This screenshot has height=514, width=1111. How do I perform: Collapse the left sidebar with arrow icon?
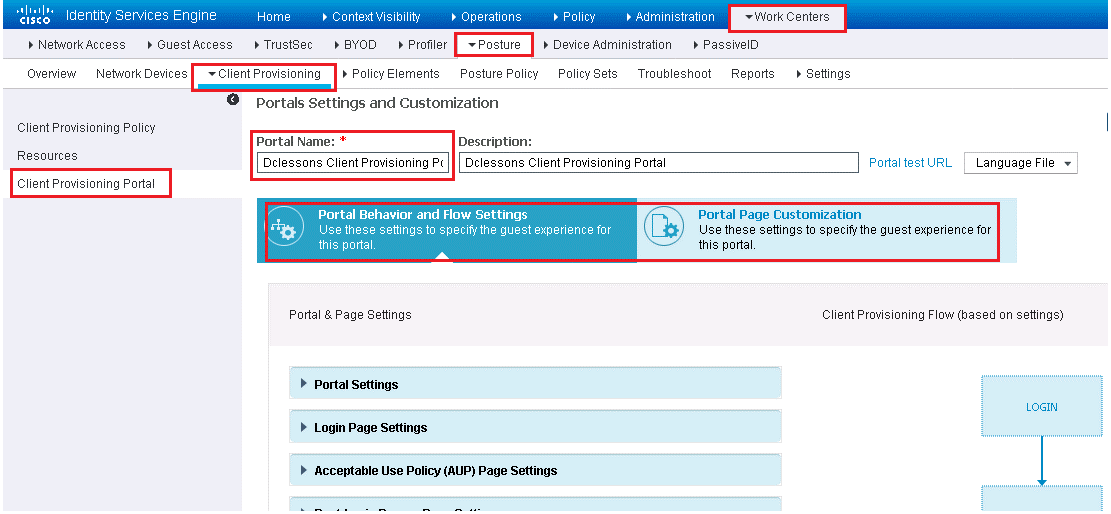point(232,100)
